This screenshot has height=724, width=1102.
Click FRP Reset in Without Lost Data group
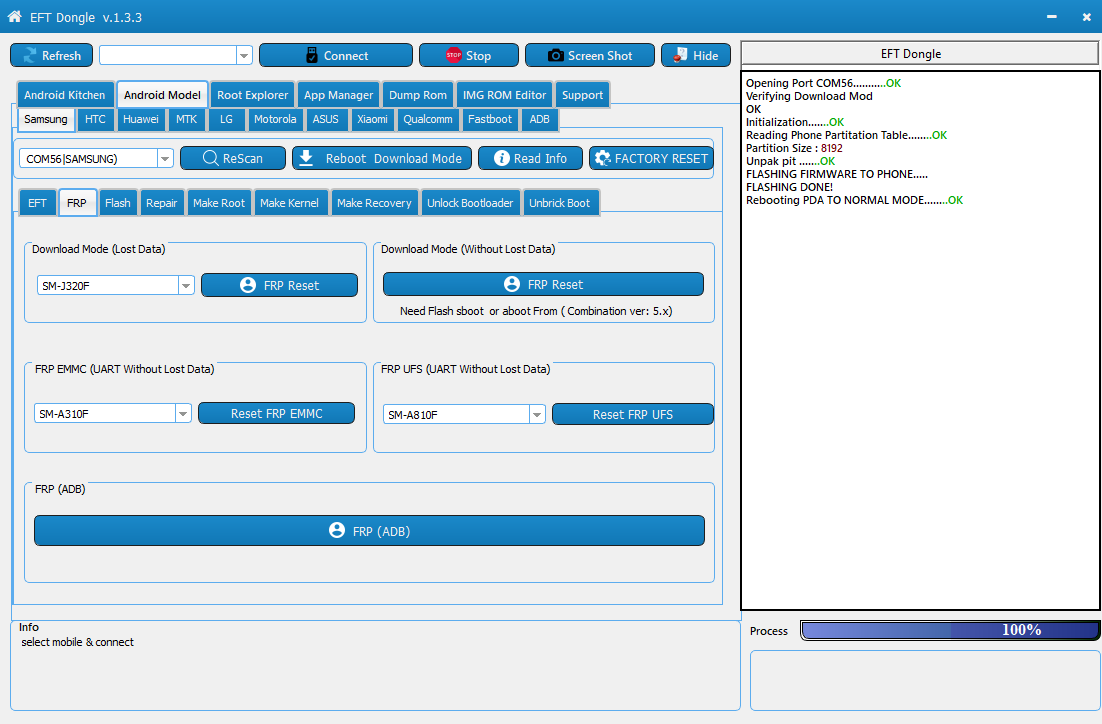coord(543,284)
